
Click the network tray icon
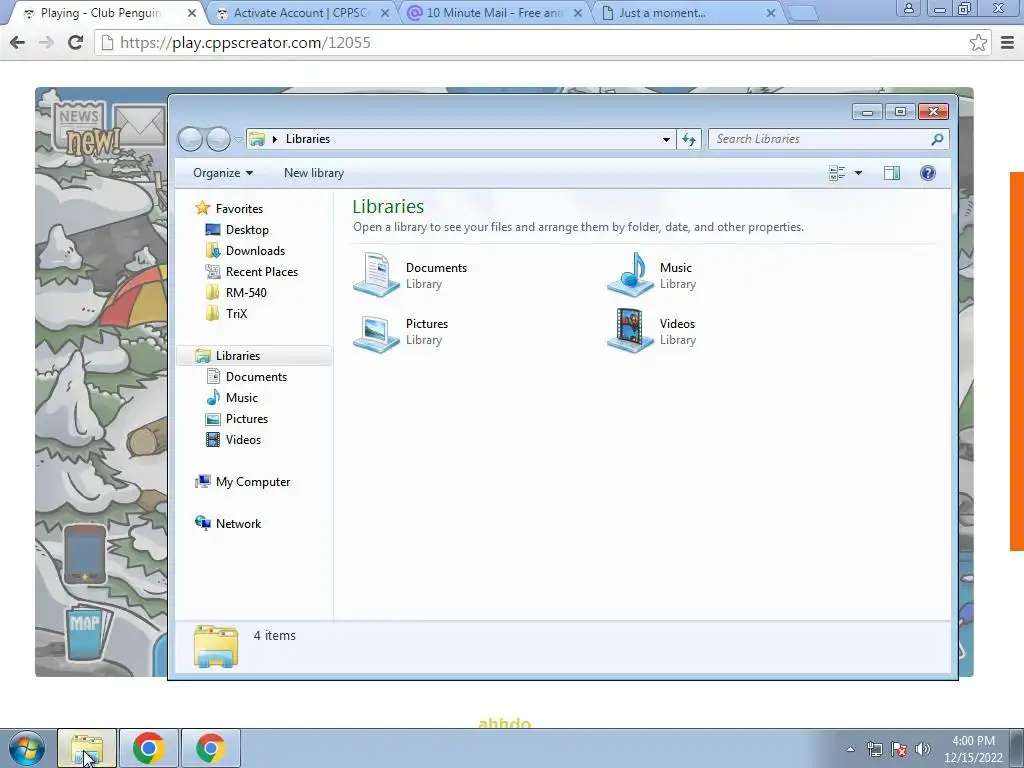click(x=874, y=750)
